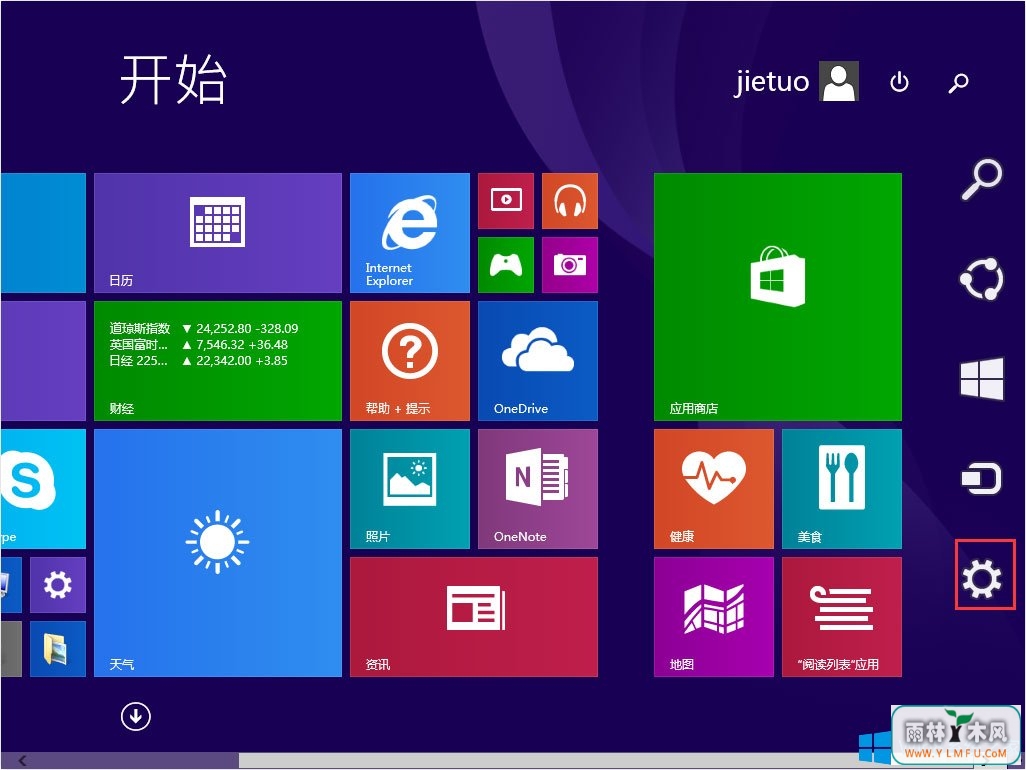This screenshot has width=1026, height=770.
Task: Open the PC Settings gear tile
Action: click(x=58, y=585)
